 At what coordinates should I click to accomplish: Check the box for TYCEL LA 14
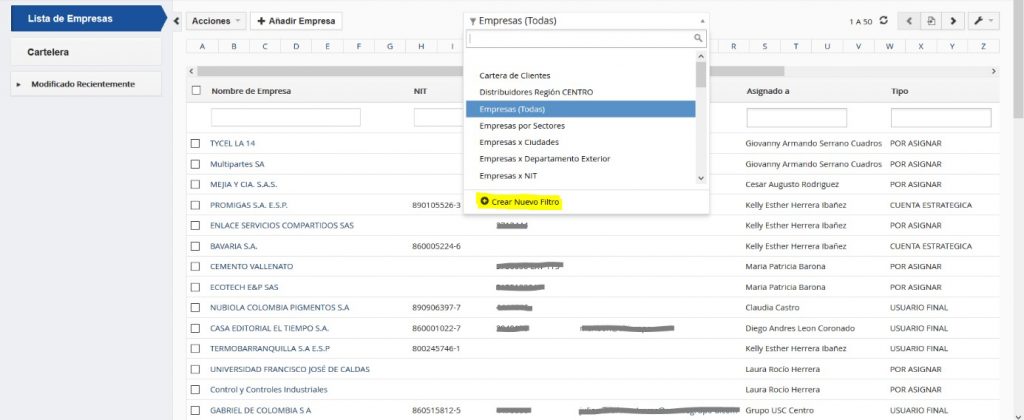196,143
